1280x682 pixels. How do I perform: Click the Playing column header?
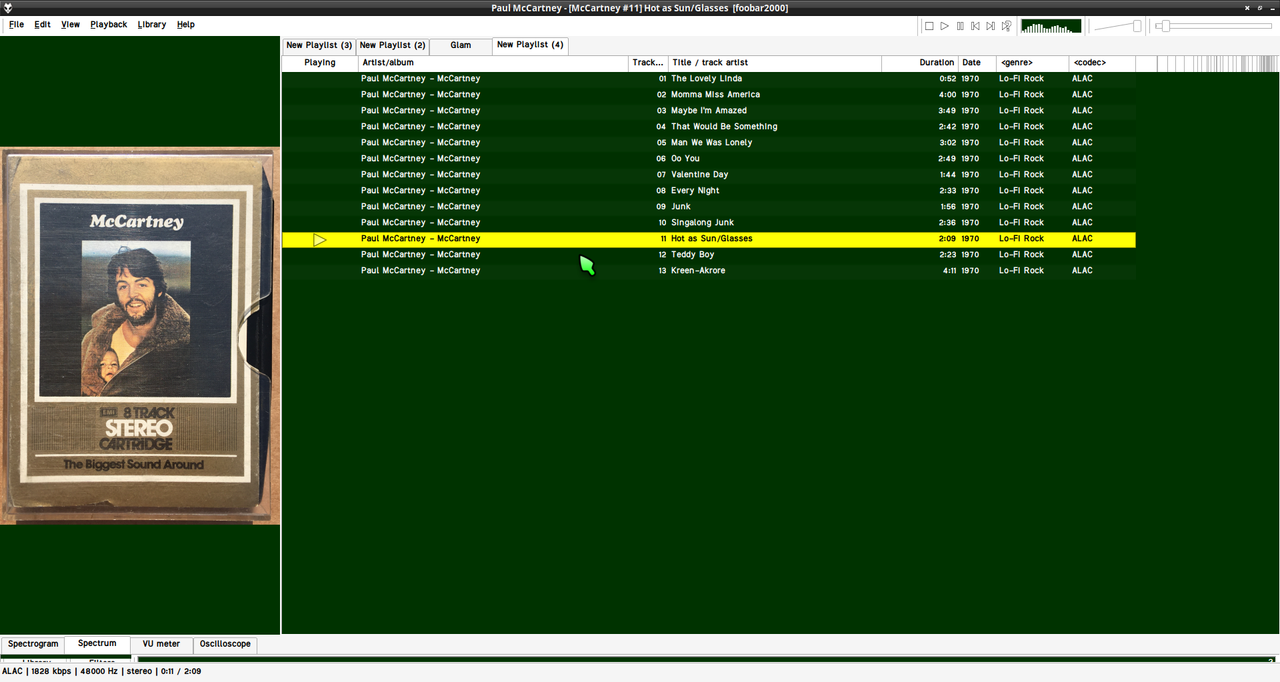[320, 63]
